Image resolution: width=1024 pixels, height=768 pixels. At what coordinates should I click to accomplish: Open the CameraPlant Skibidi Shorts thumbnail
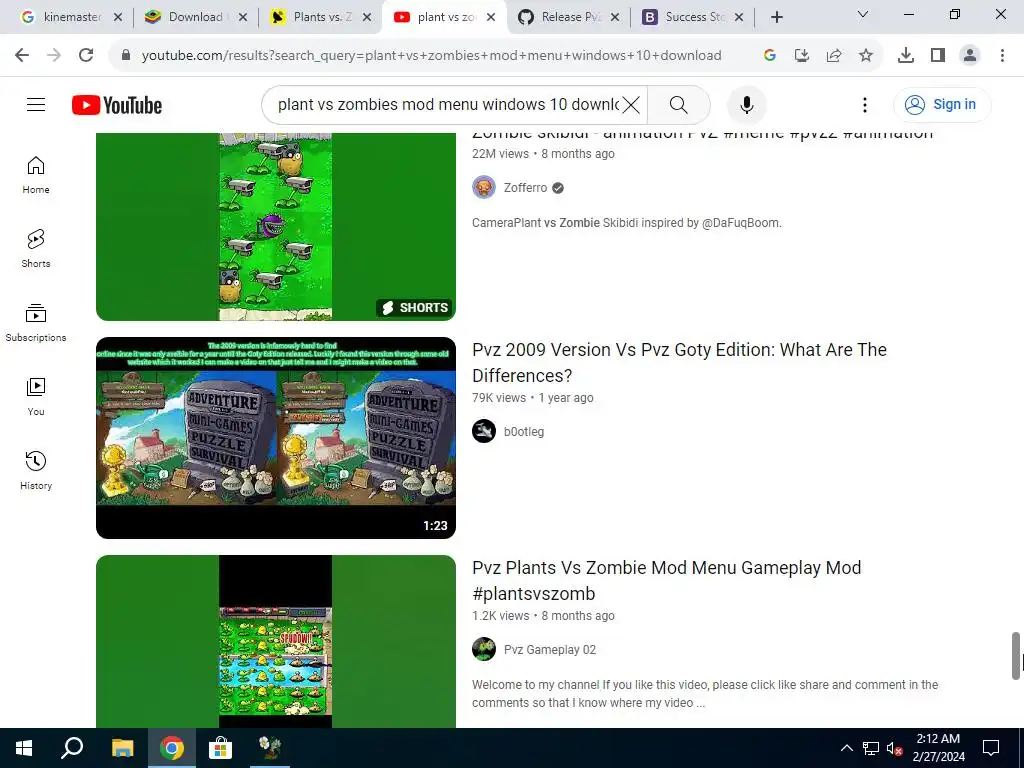tap(276, 227)
